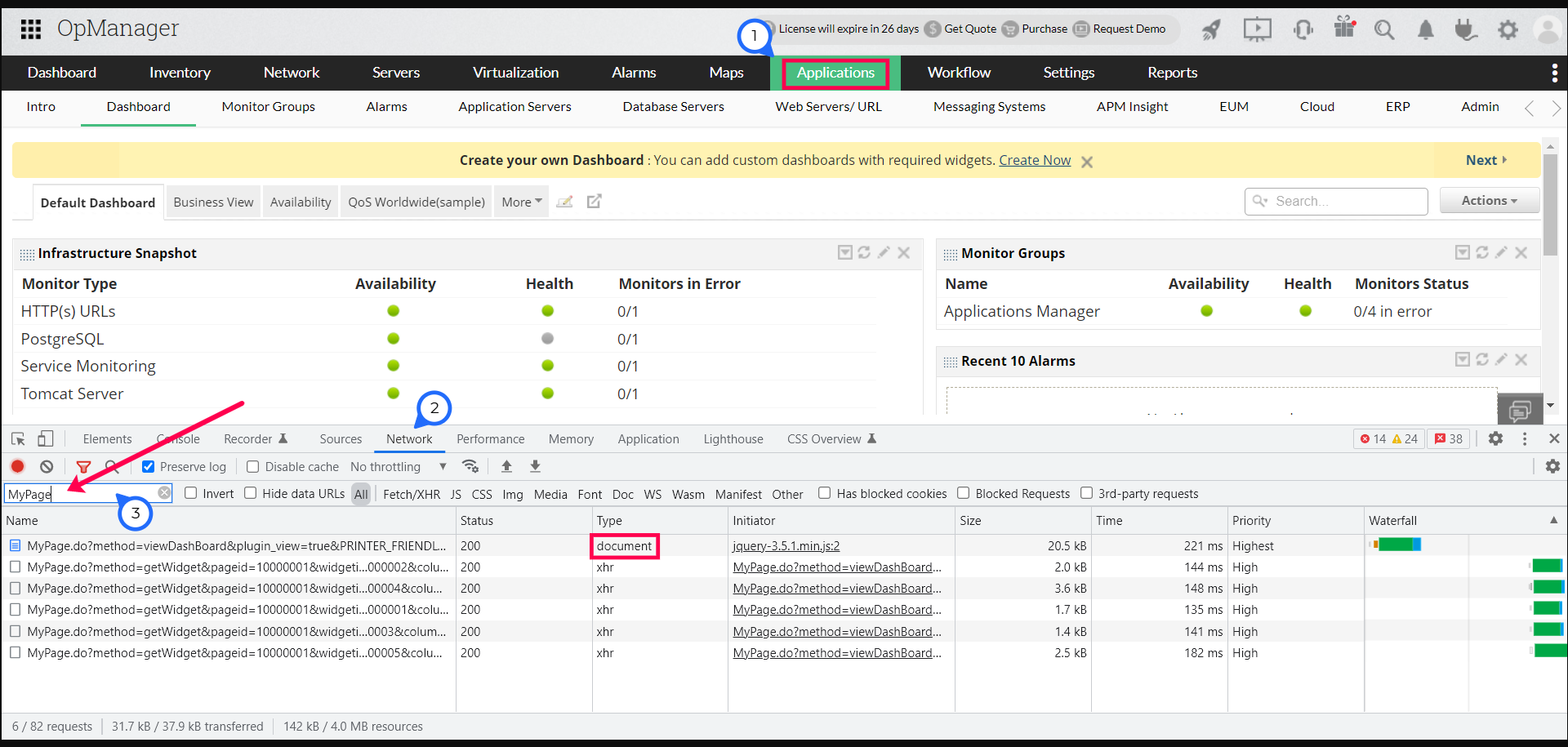This screenshot has height=747, width=1568.
Task: Click the Create Now link
Action: [1034, 160]
